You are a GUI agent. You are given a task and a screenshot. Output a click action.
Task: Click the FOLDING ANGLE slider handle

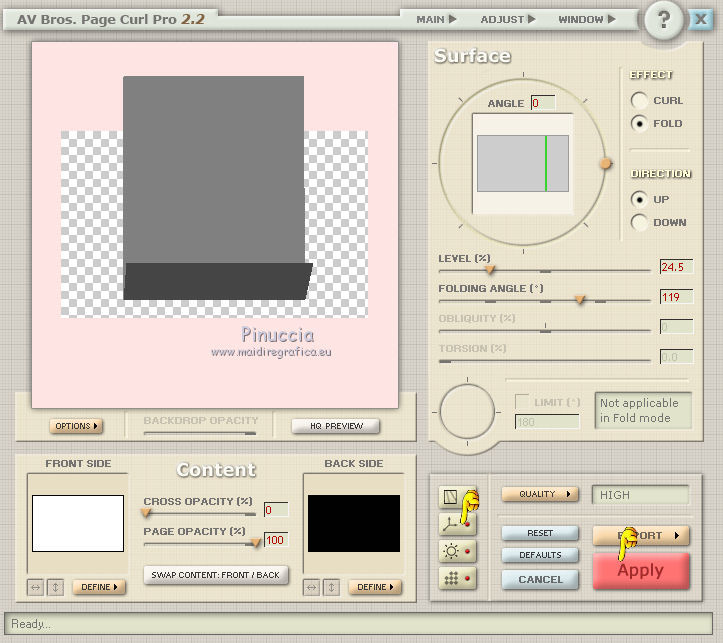click(x=580, y=300)
